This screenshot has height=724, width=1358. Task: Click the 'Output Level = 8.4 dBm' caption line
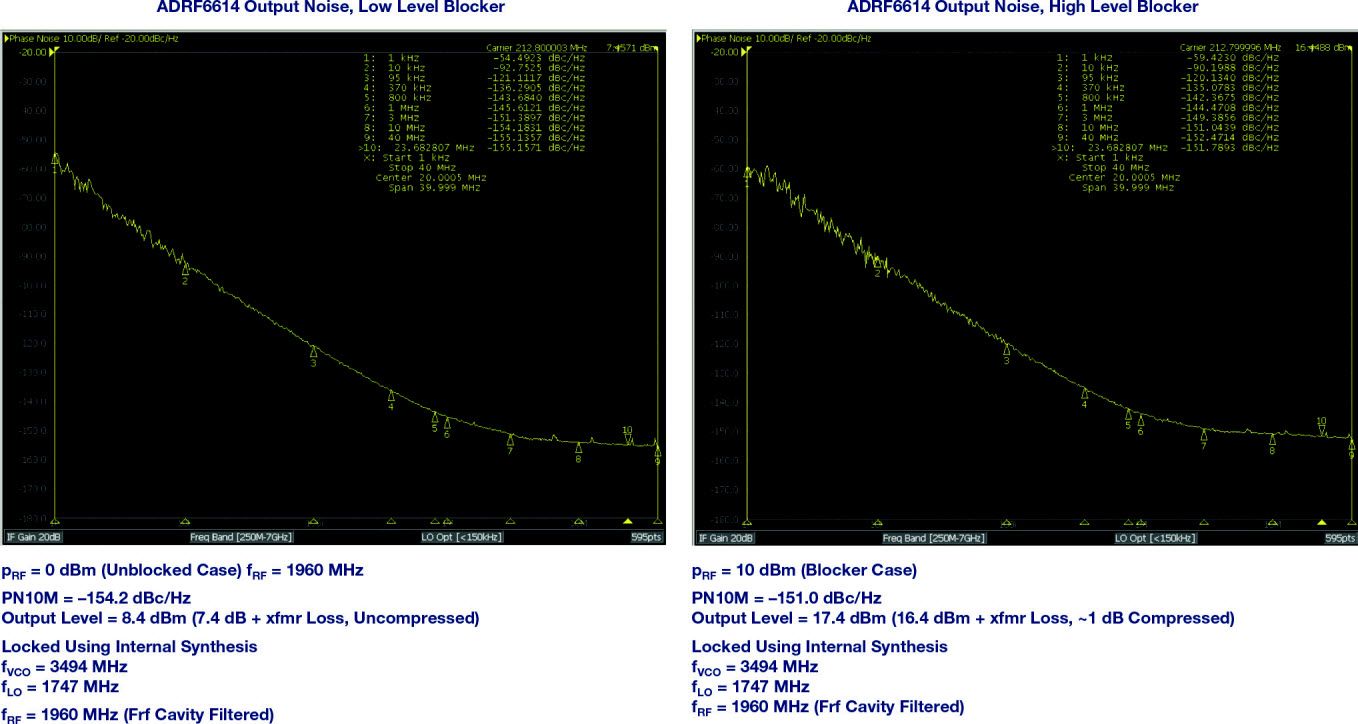coord(240,618)
